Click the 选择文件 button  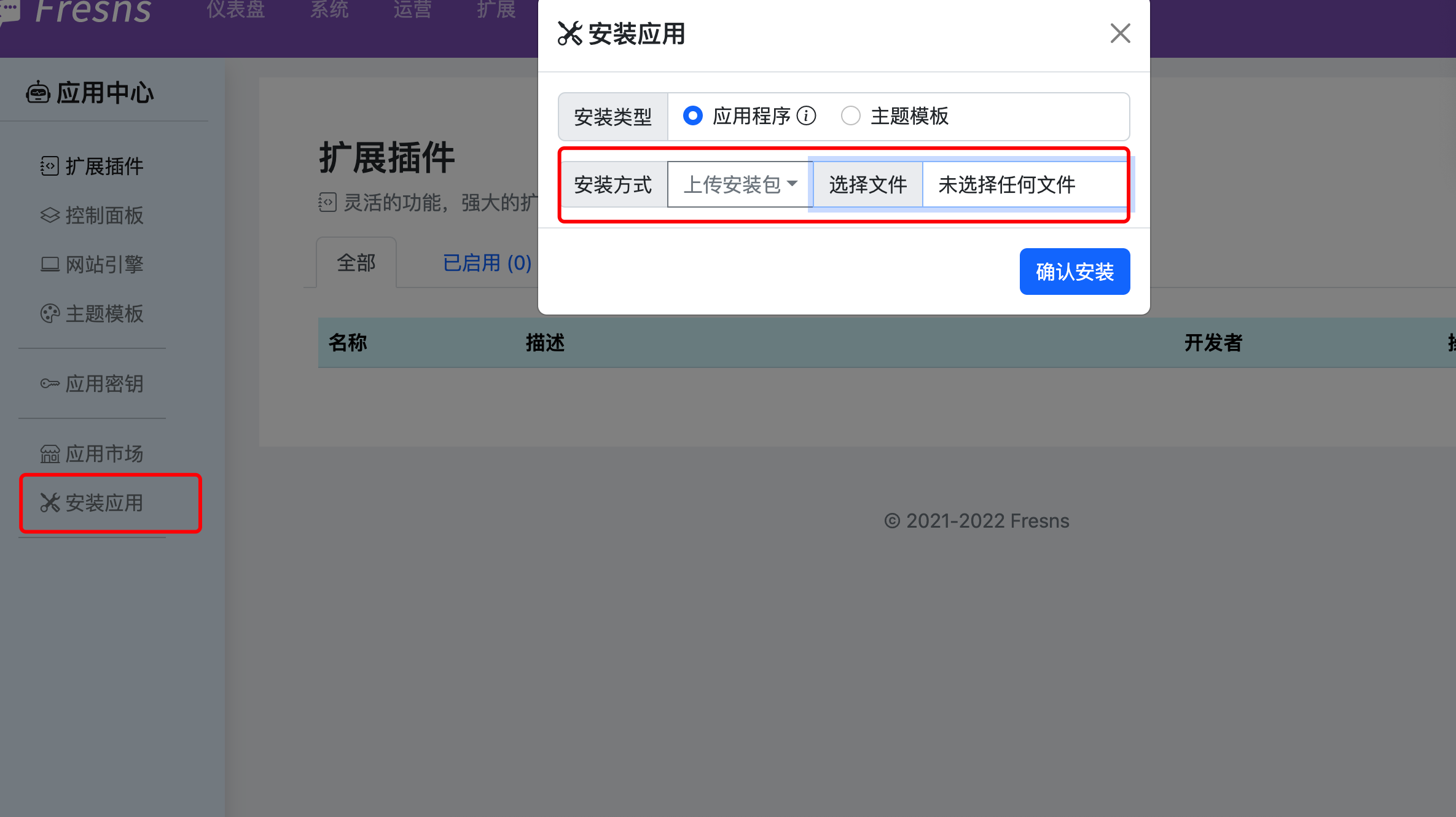click(x=867, y=184)
